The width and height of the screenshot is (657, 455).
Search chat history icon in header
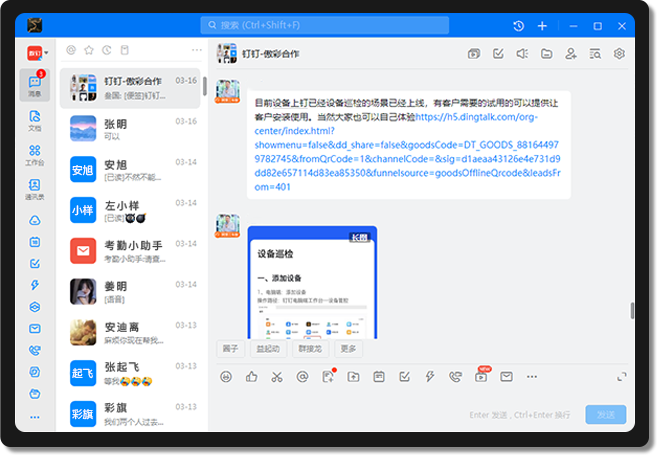click(x=595, y=54)
